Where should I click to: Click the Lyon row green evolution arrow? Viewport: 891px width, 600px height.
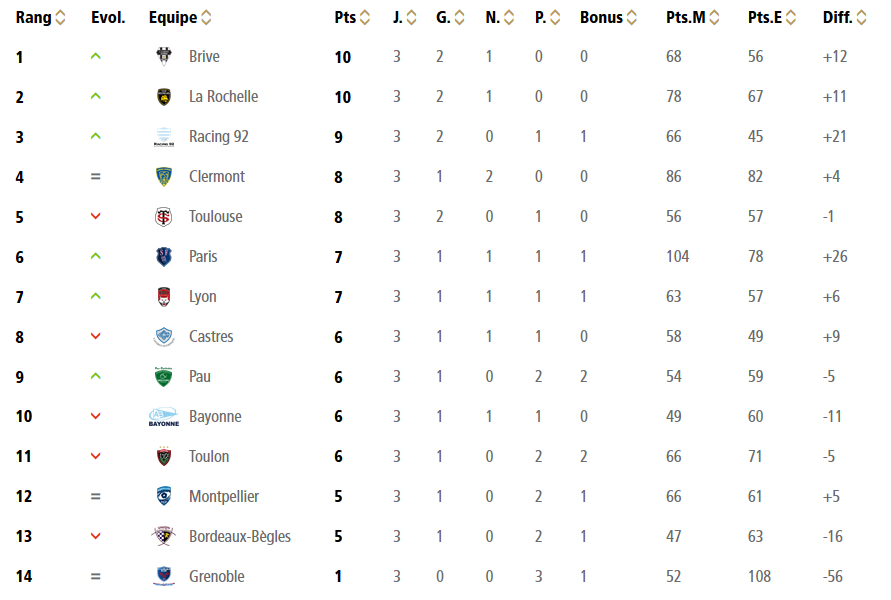(x=96, y=296)
